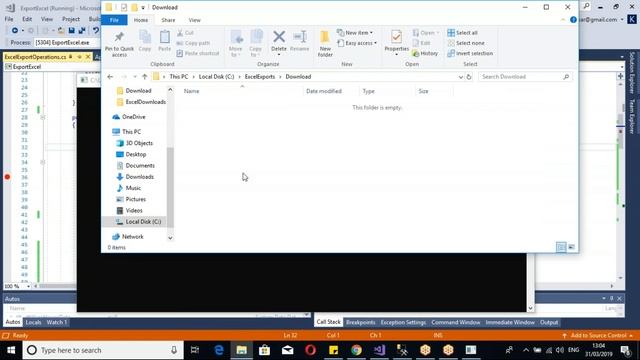Click Select none in the ribbon
The height and width of the screenshot is (360, 640).
point(466,43)
